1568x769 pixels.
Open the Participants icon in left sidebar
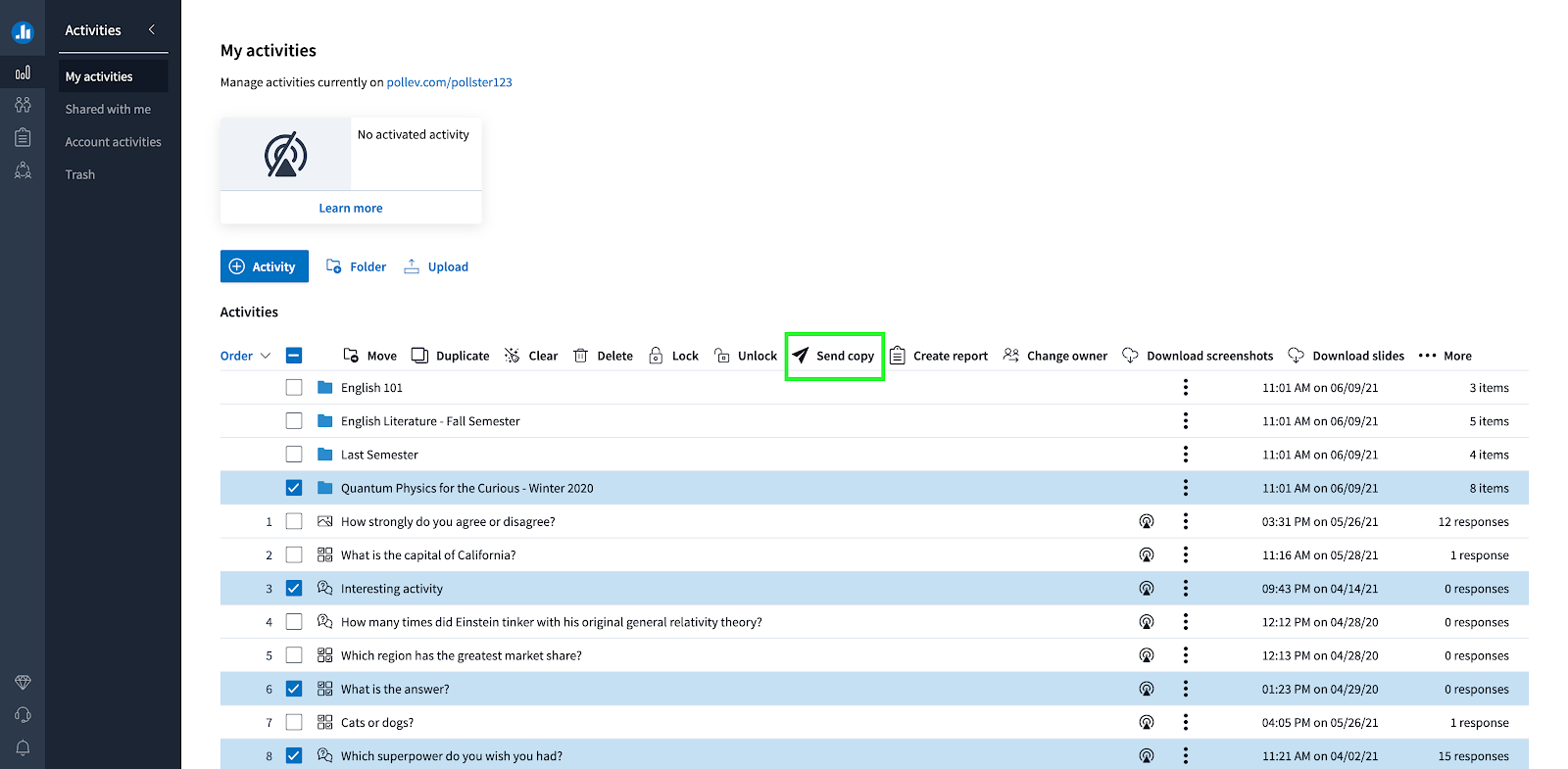click(x=23, y=105)
